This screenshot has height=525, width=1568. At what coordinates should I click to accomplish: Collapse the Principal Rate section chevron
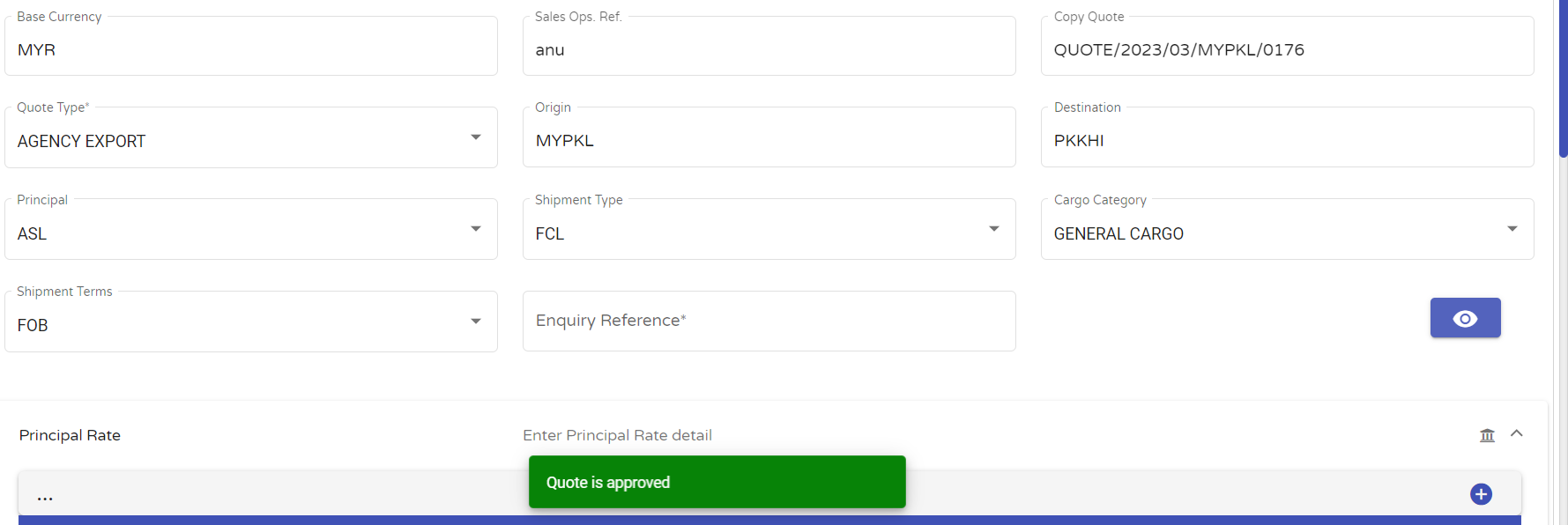click(x=1517, y=433)
